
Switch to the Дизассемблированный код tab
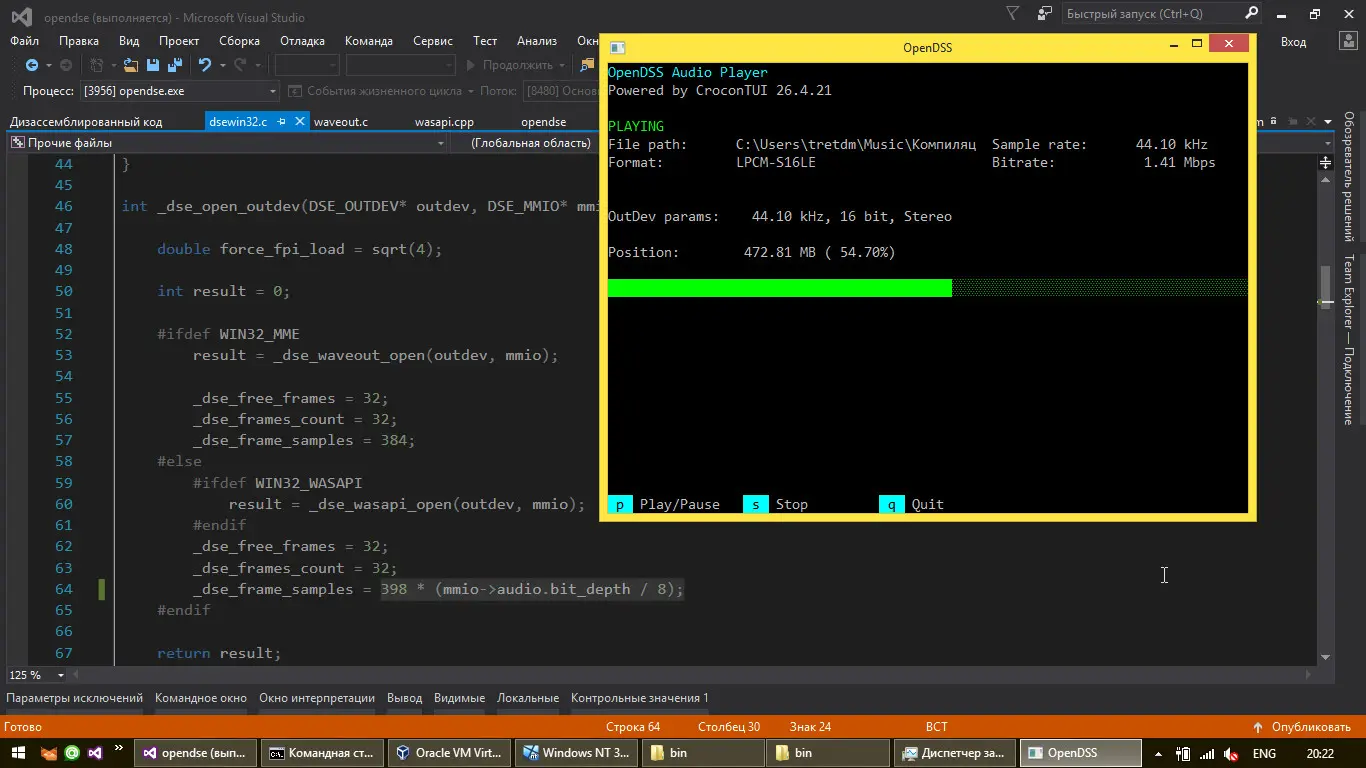(x=86, y=122)
